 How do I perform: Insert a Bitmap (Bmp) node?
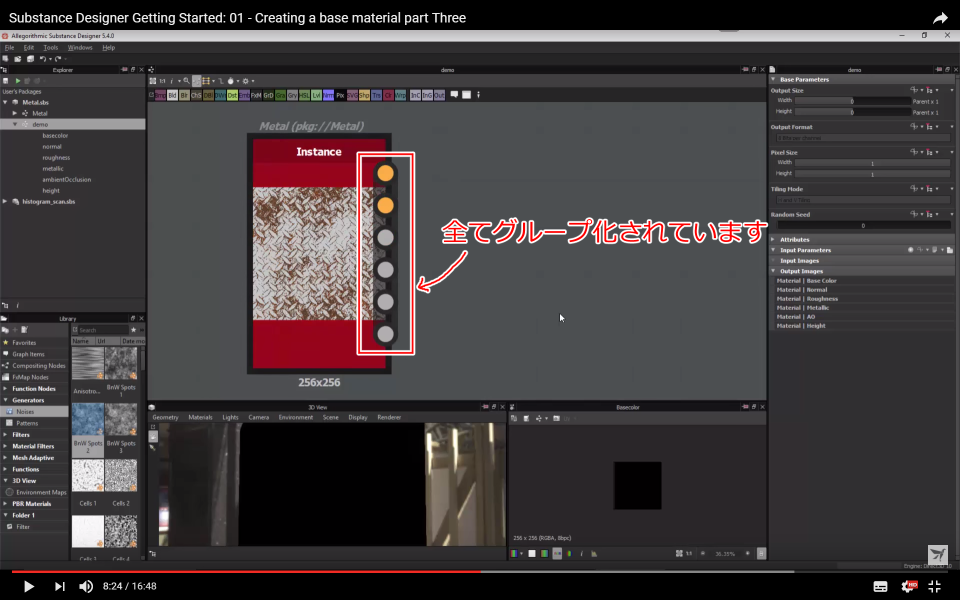click(160, 96)
